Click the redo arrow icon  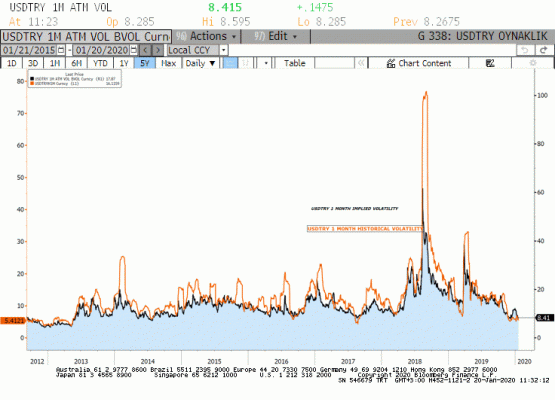point(544,50)
